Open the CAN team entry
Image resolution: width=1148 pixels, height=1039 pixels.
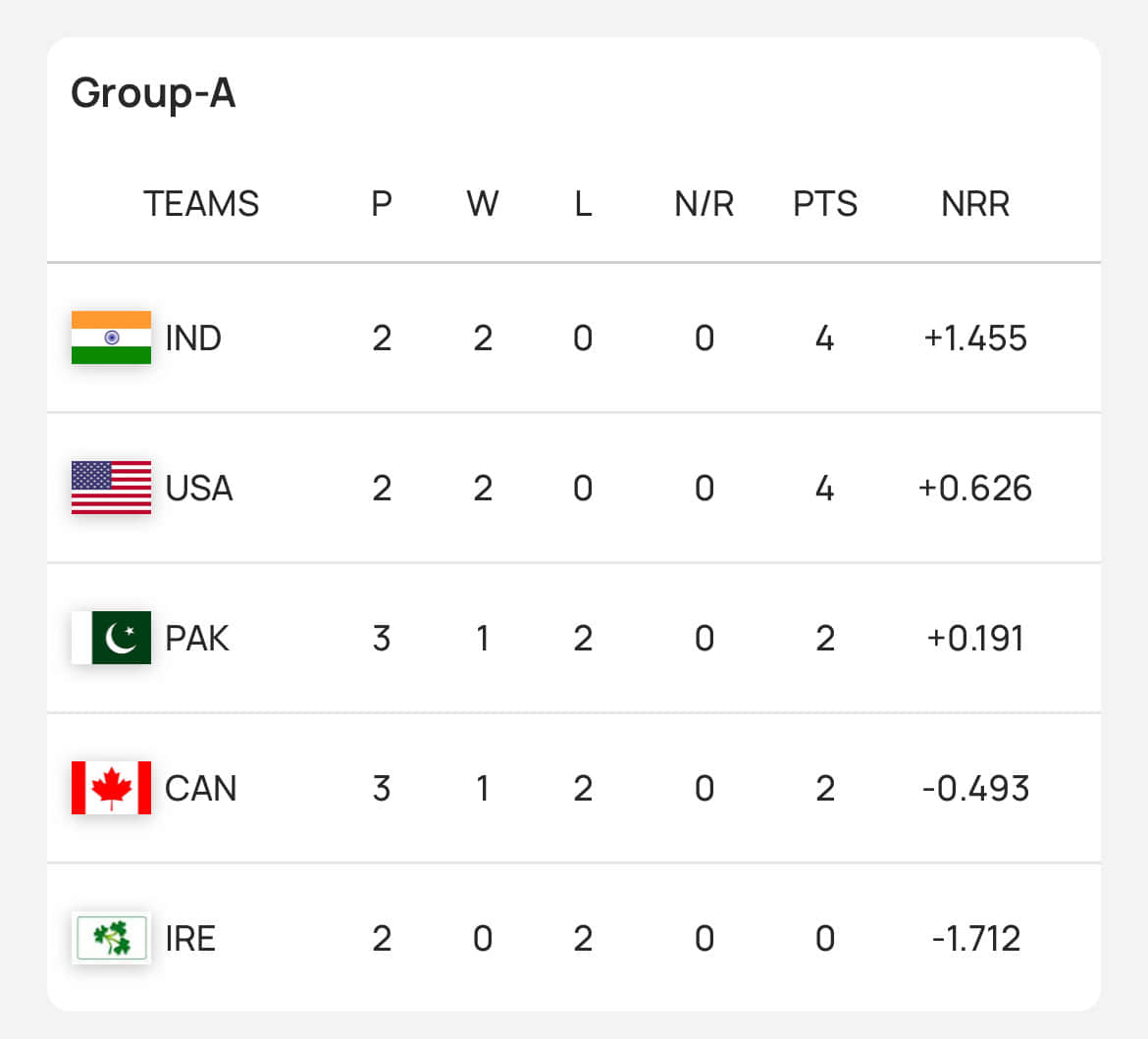[x=201, y=789]
